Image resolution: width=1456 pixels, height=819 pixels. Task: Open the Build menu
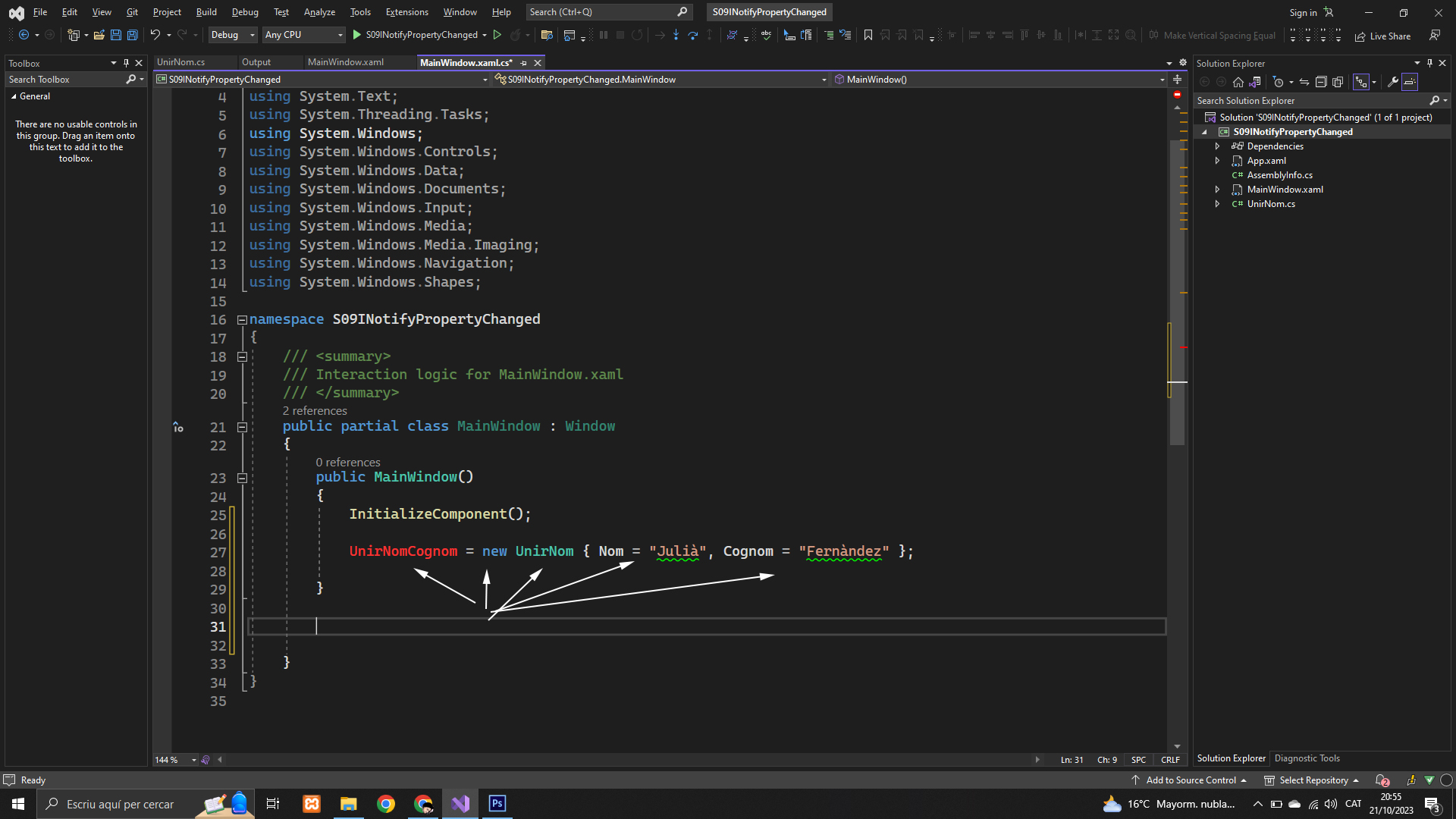click(206, 12)
